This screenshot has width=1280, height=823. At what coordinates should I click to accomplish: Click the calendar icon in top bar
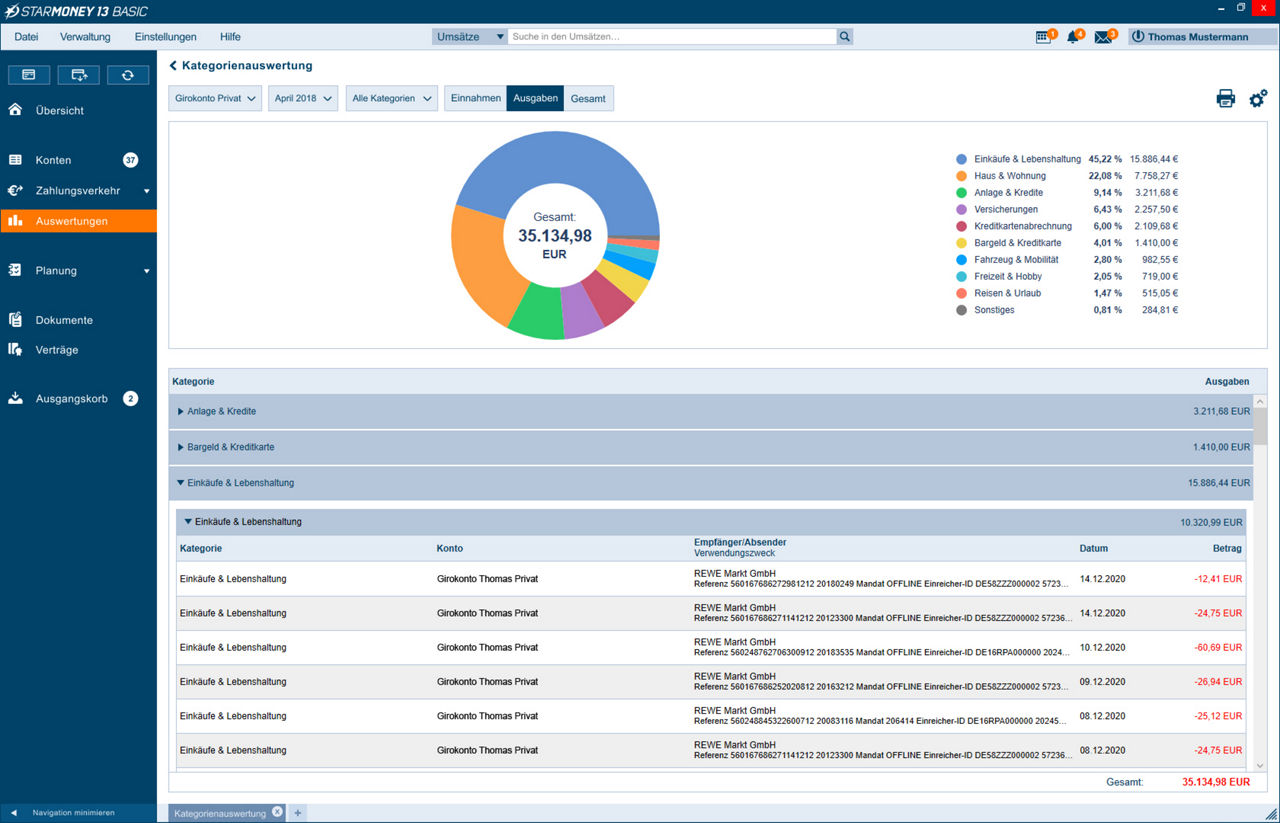click(x=1044, y=37)
